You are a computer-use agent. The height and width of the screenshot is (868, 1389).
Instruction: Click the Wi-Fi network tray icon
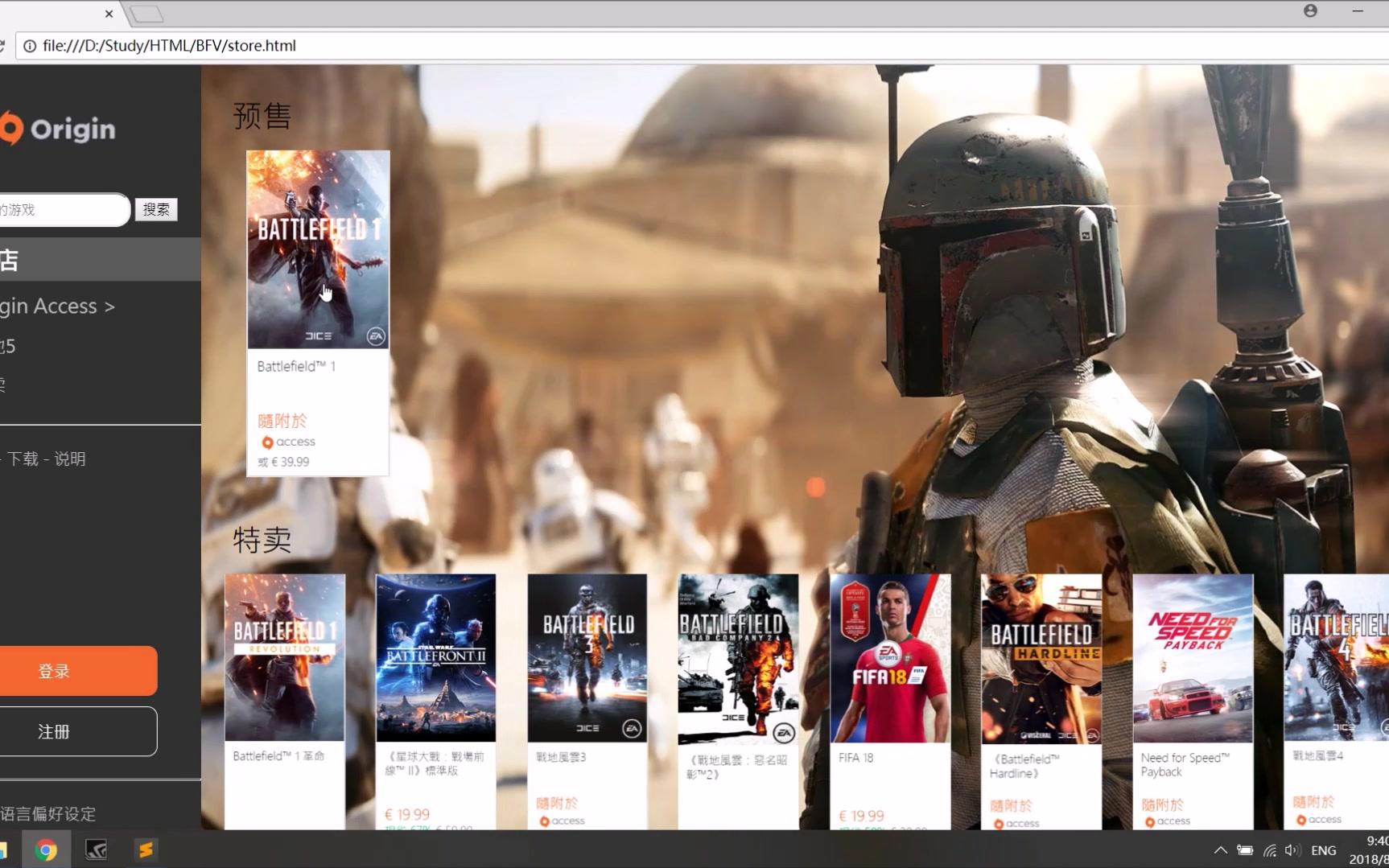tap(1270, 850)
